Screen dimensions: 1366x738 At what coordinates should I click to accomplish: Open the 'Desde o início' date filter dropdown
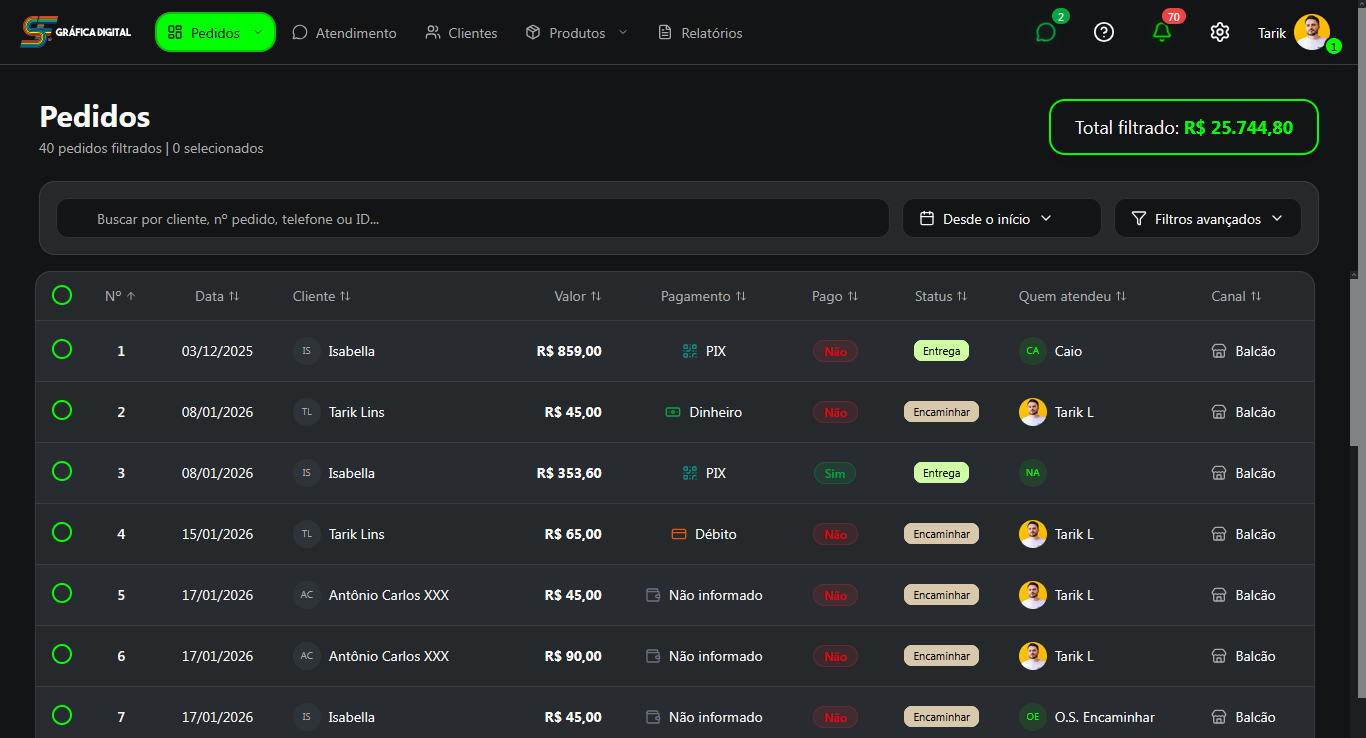click(x=1001, y=218)
